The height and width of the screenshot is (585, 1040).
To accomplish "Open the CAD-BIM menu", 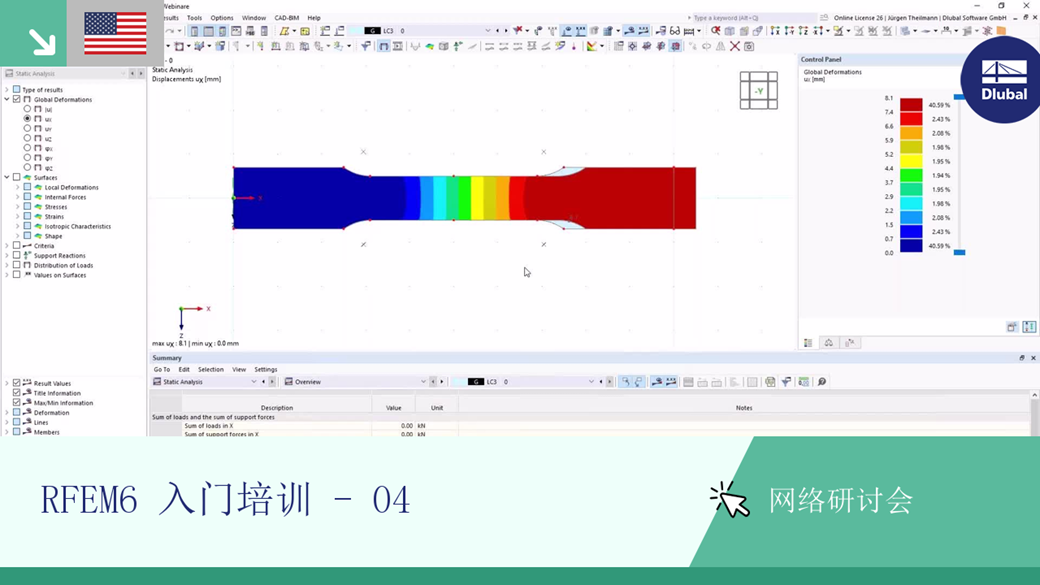I will point(287,18).
